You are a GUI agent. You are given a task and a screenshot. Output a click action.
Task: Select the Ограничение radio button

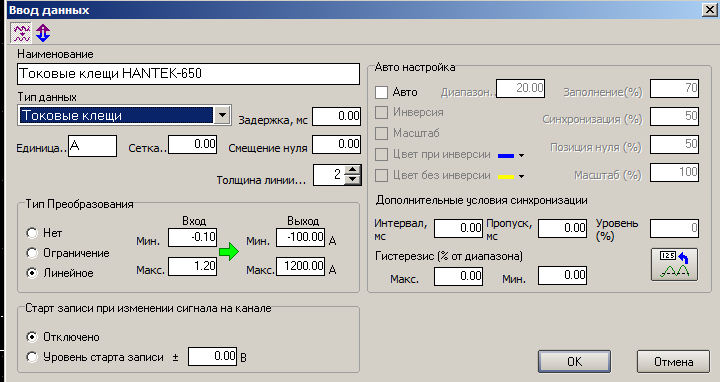click(32, 253)
